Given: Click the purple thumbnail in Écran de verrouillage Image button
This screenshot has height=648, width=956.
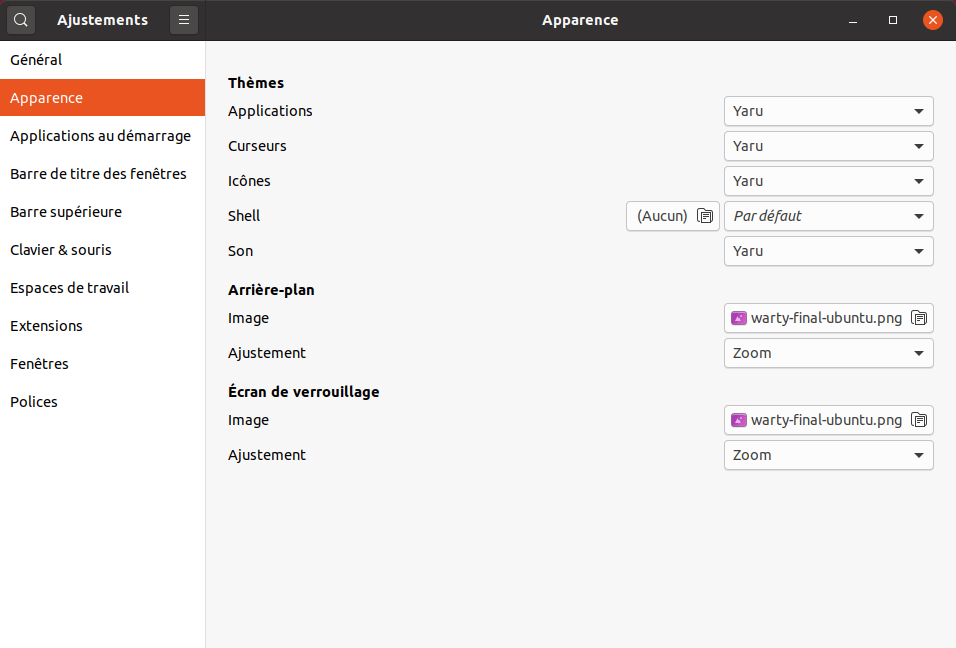Looking at the screenshot, I should [x=738, y=420].
